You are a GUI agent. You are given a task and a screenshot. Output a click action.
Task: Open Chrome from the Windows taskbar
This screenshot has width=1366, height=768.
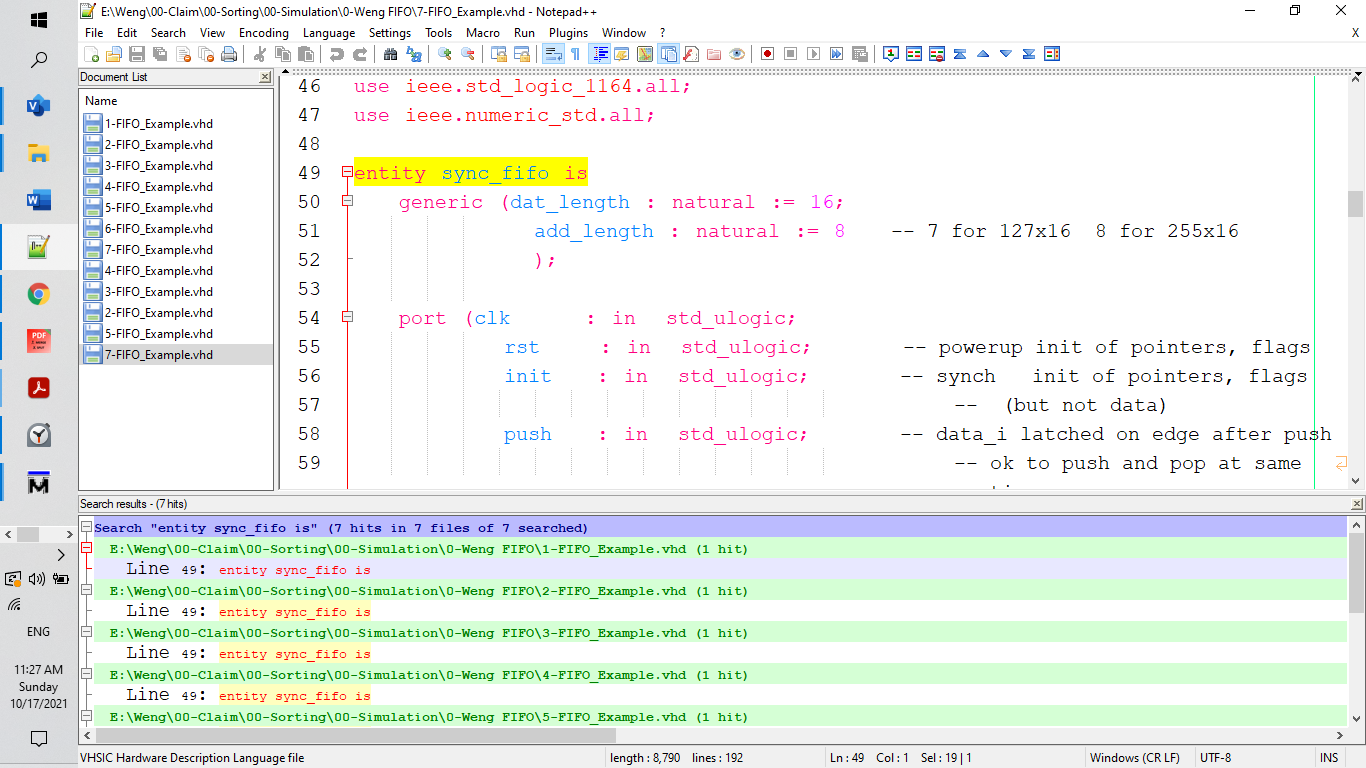[38, 294]
